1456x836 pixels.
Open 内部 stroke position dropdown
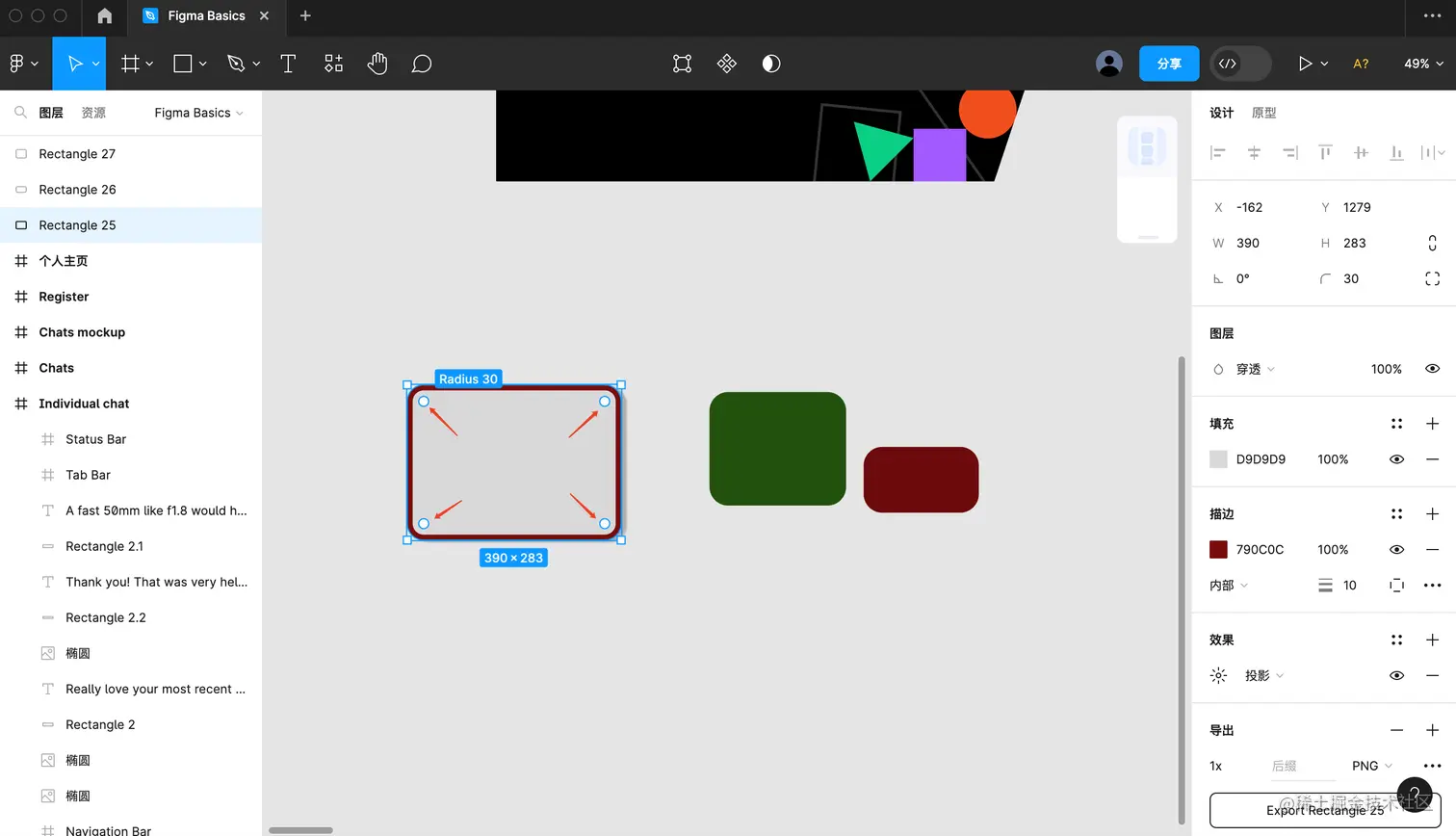point(1229,585)
